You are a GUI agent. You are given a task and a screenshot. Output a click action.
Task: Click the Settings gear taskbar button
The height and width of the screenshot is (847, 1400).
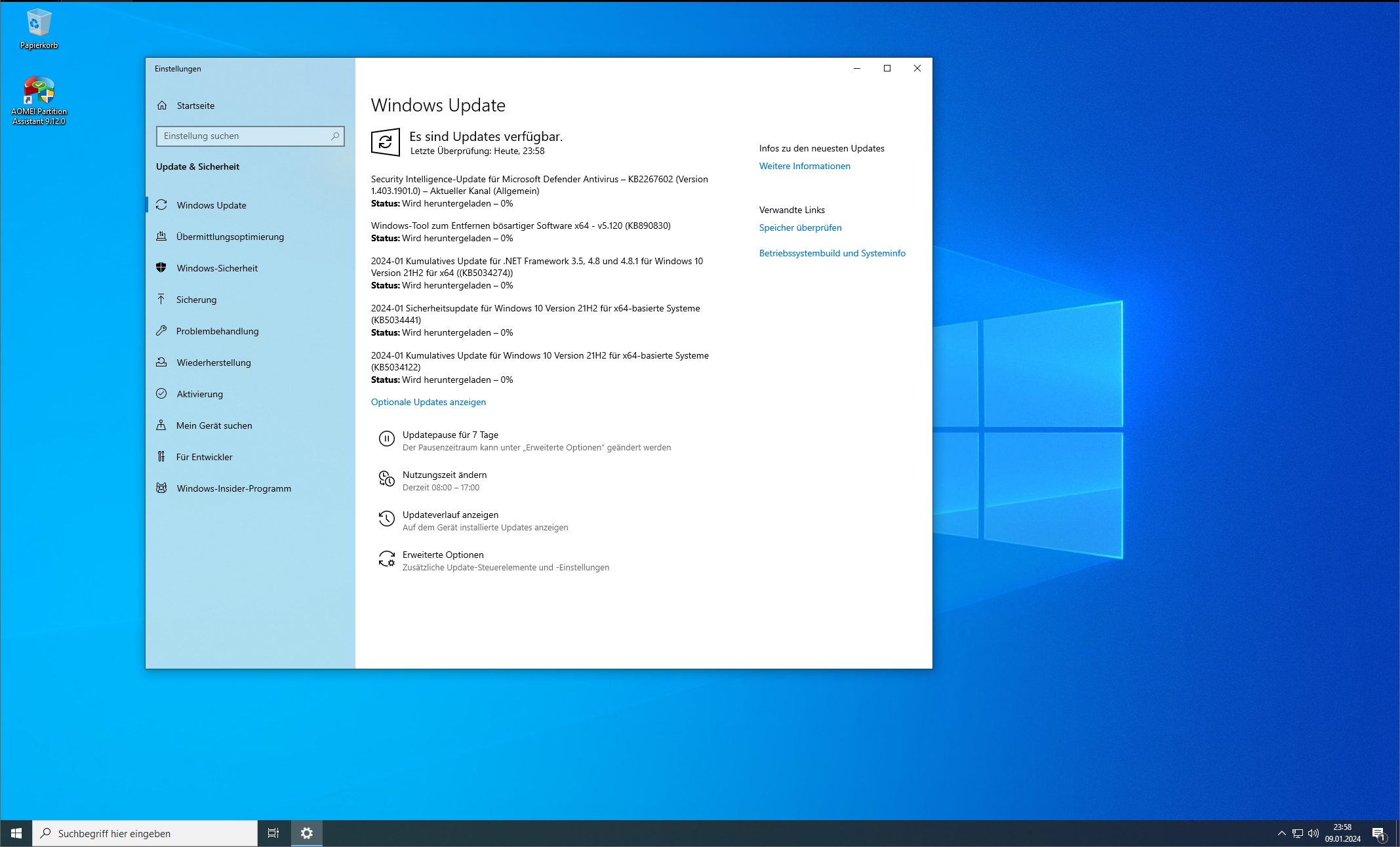[306, 833]
